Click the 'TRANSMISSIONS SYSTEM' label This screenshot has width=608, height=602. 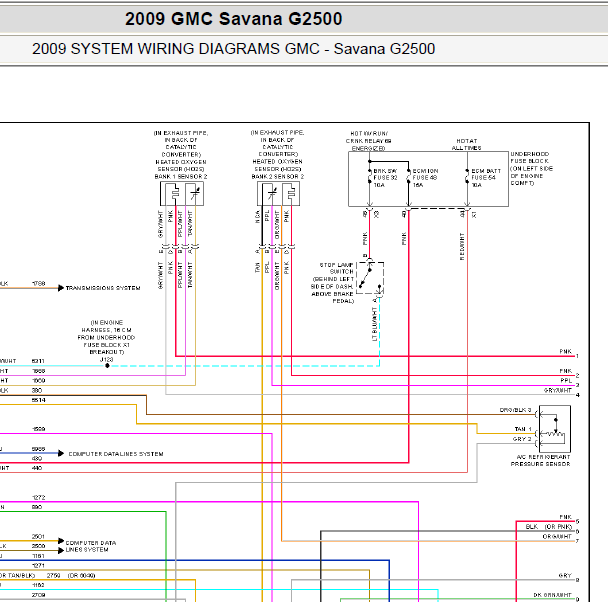point(103,288)
